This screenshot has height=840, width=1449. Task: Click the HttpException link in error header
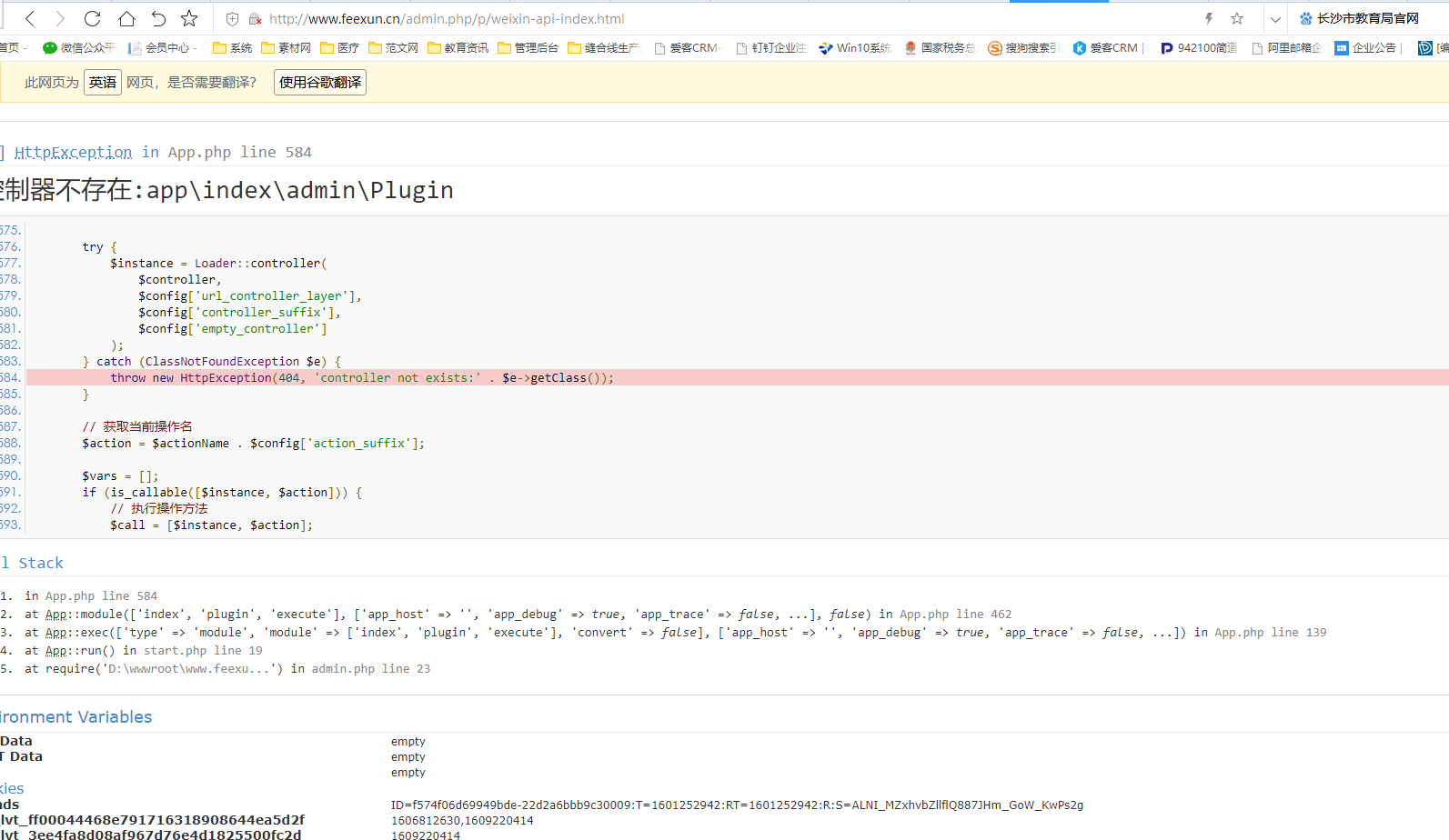pyautogui.click(x=73, y=153)
